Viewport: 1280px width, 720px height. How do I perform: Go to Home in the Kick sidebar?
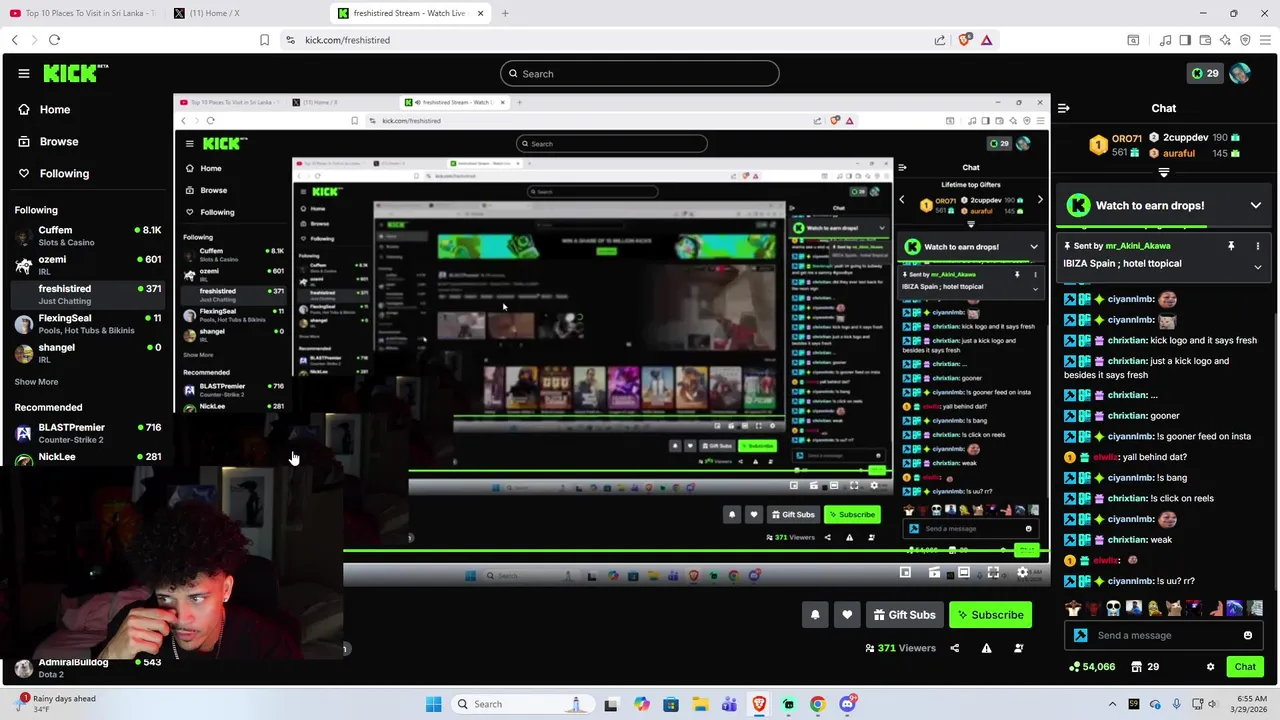(x=44, y=110)
